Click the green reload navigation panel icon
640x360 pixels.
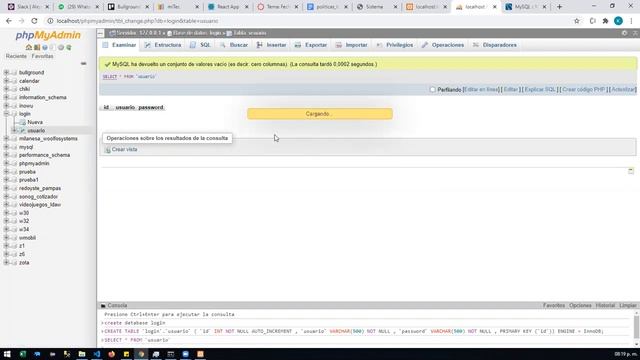pos(69,47)
